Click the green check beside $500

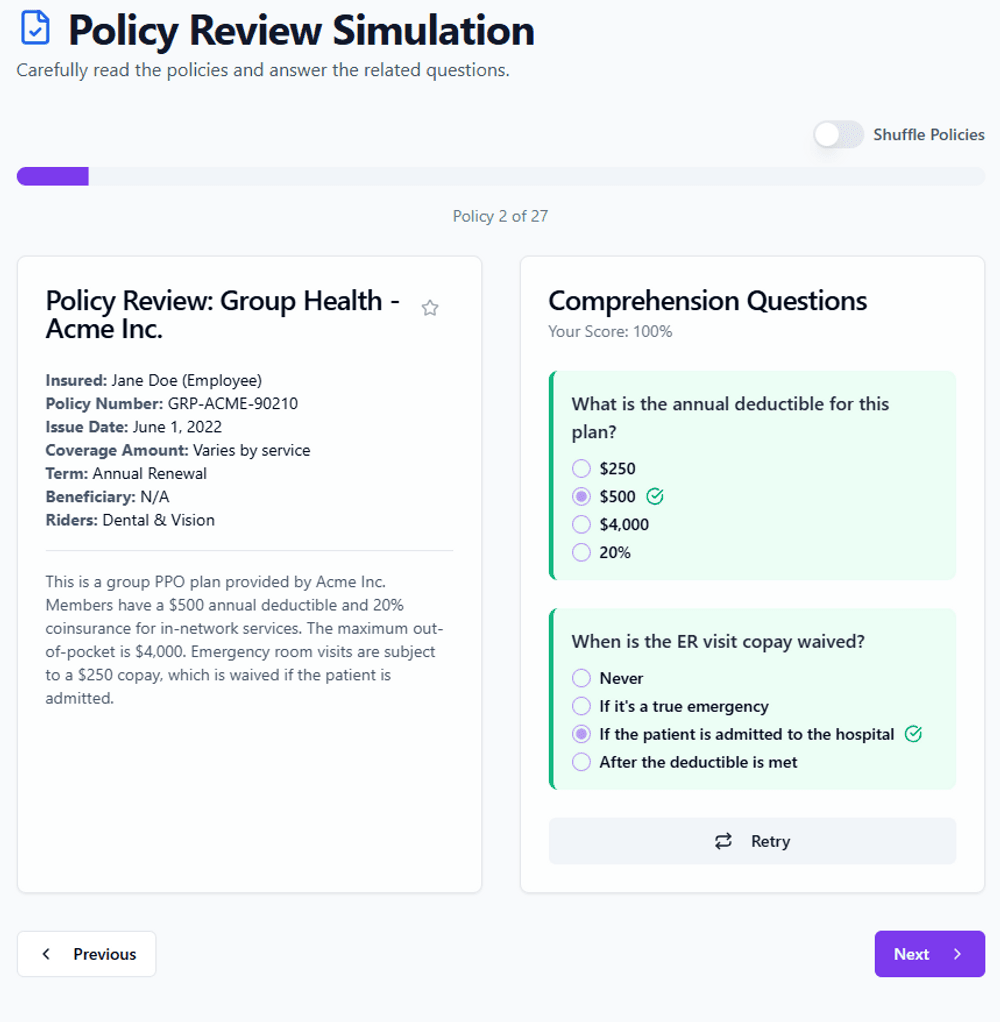tap(655, 496)
